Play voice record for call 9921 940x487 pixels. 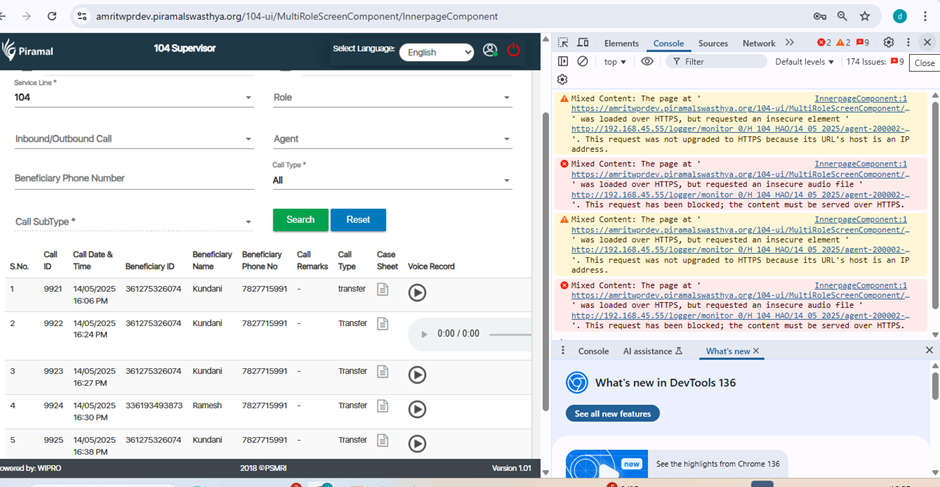(417, 293)
